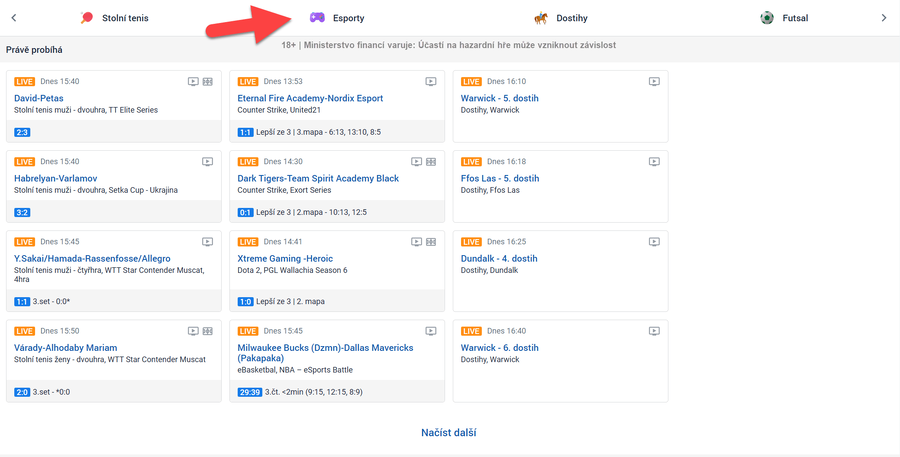Viewport: 900px width, 457px height.
Task: Open the Ffos Las 5. dostih race
Action: 499,178
